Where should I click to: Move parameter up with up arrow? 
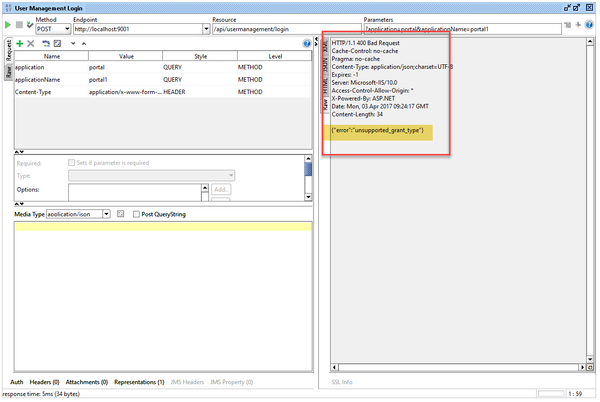[84, 43]
